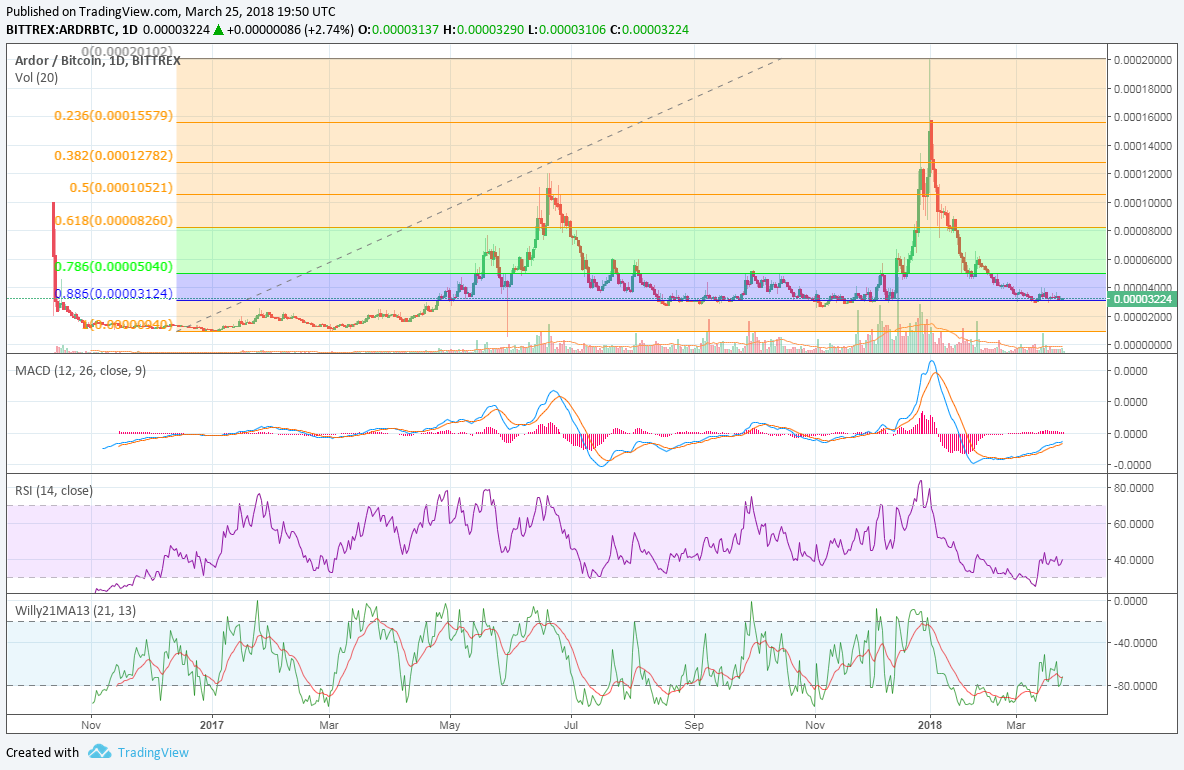The height and width of the screenshot is (770, 1184).
Task: Select the 0.886 blue Fibonacci label
Action: 113,294
